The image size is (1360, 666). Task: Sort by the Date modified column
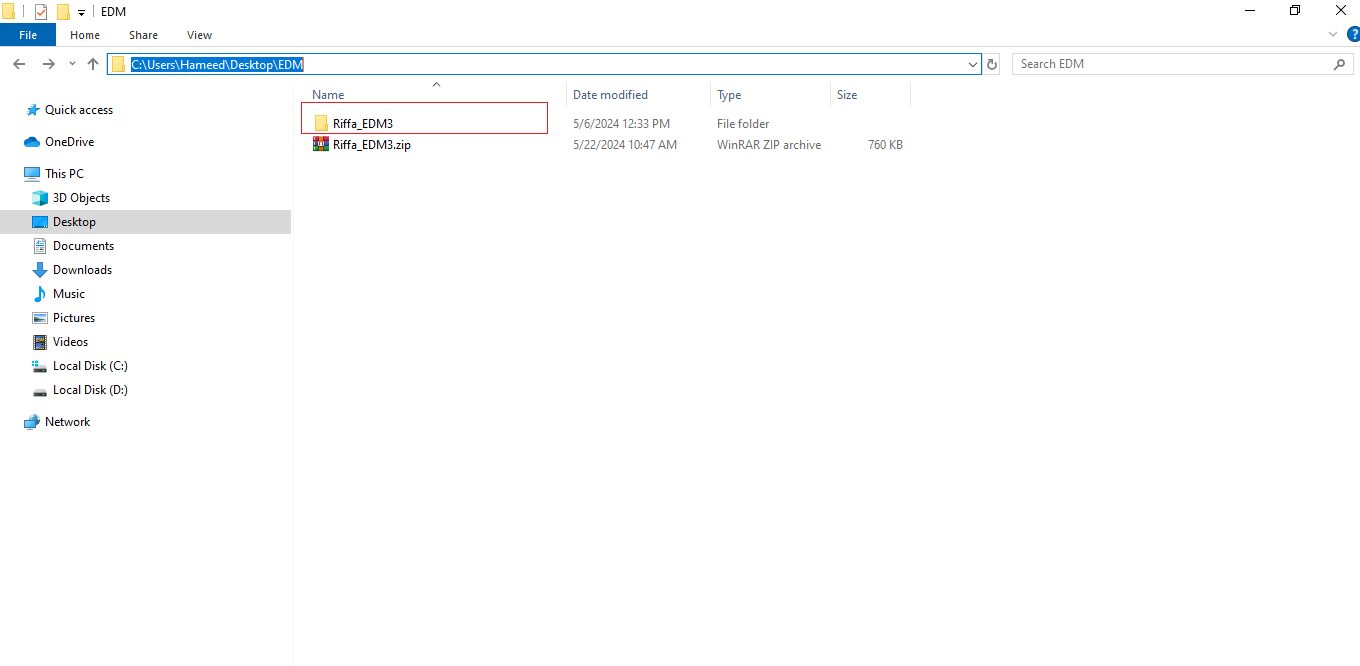tap(610, 95)
